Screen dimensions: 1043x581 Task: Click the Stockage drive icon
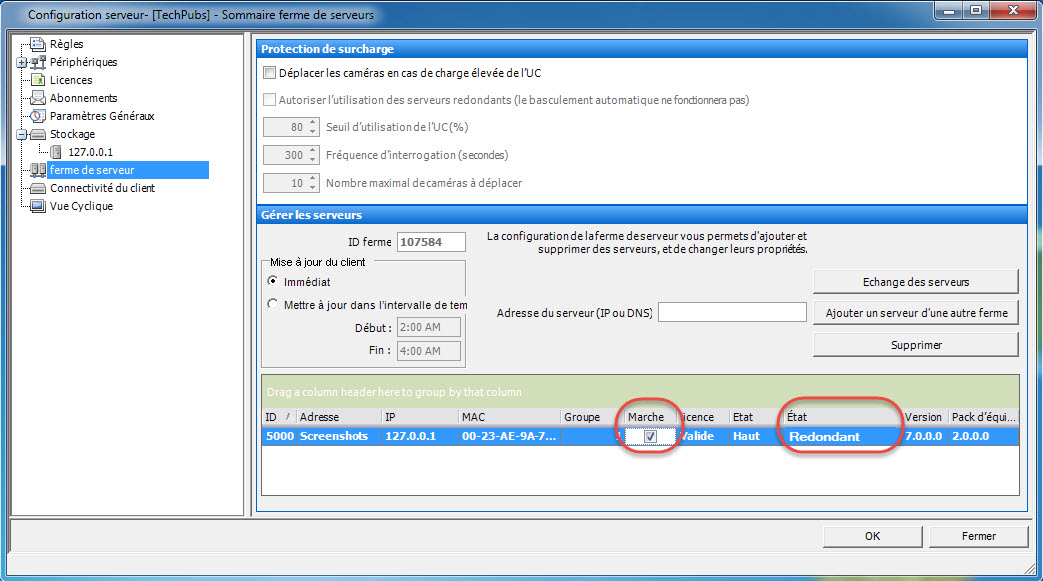pos(38,134)
